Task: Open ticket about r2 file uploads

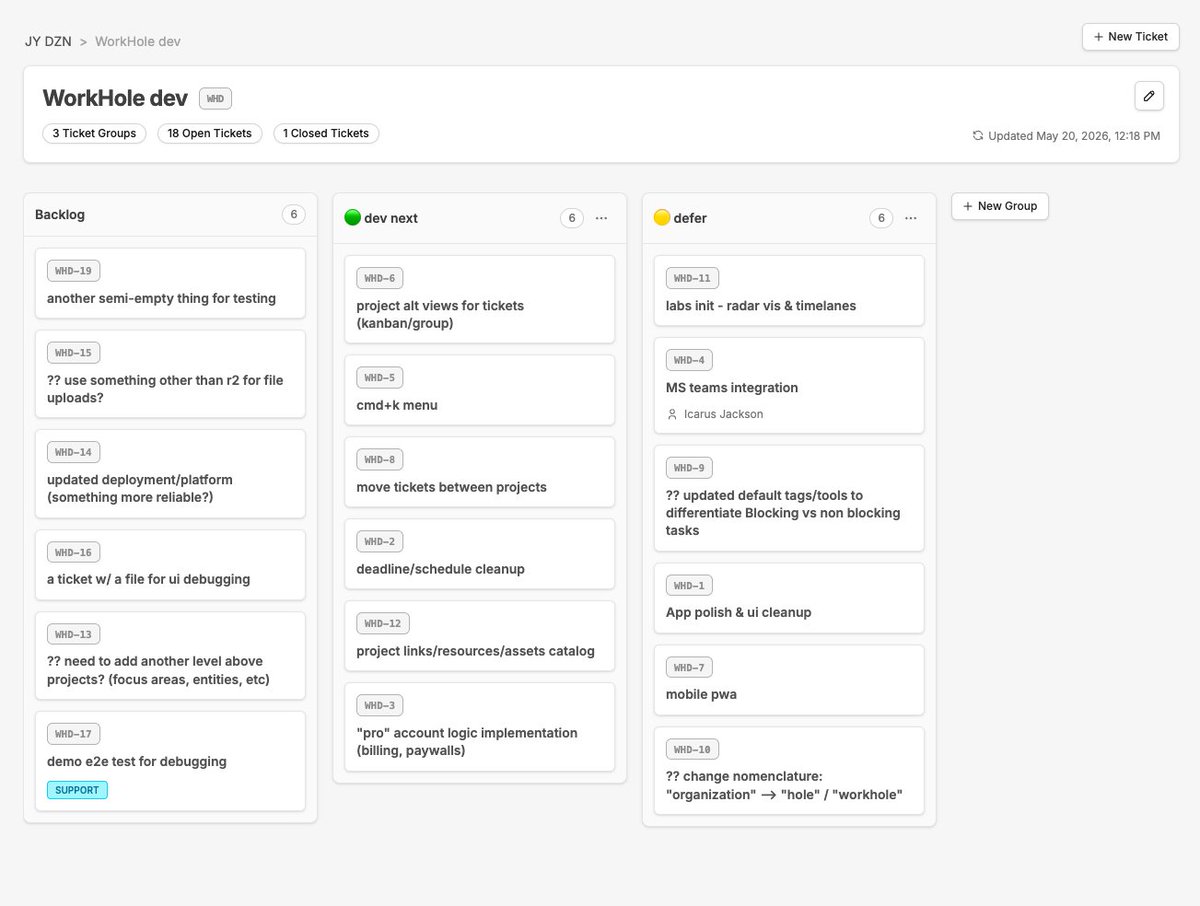Action: click(x=170, y=374)
